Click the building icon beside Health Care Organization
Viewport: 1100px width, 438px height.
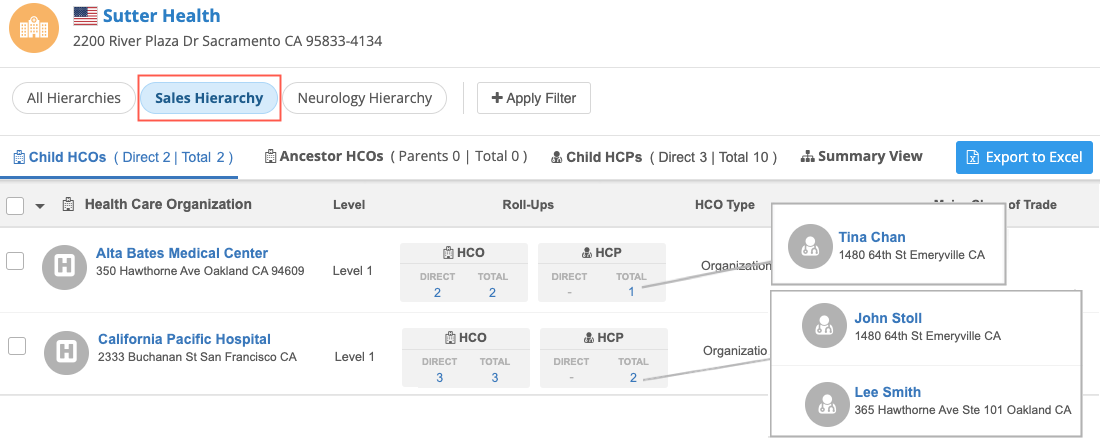[69, 205]
